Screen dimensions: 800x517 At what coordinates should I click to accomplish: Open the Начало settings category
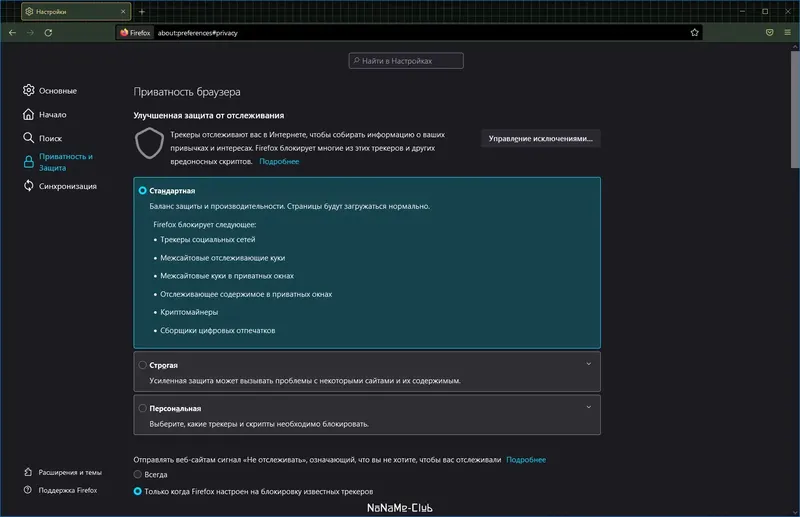(x=45, y=114)
